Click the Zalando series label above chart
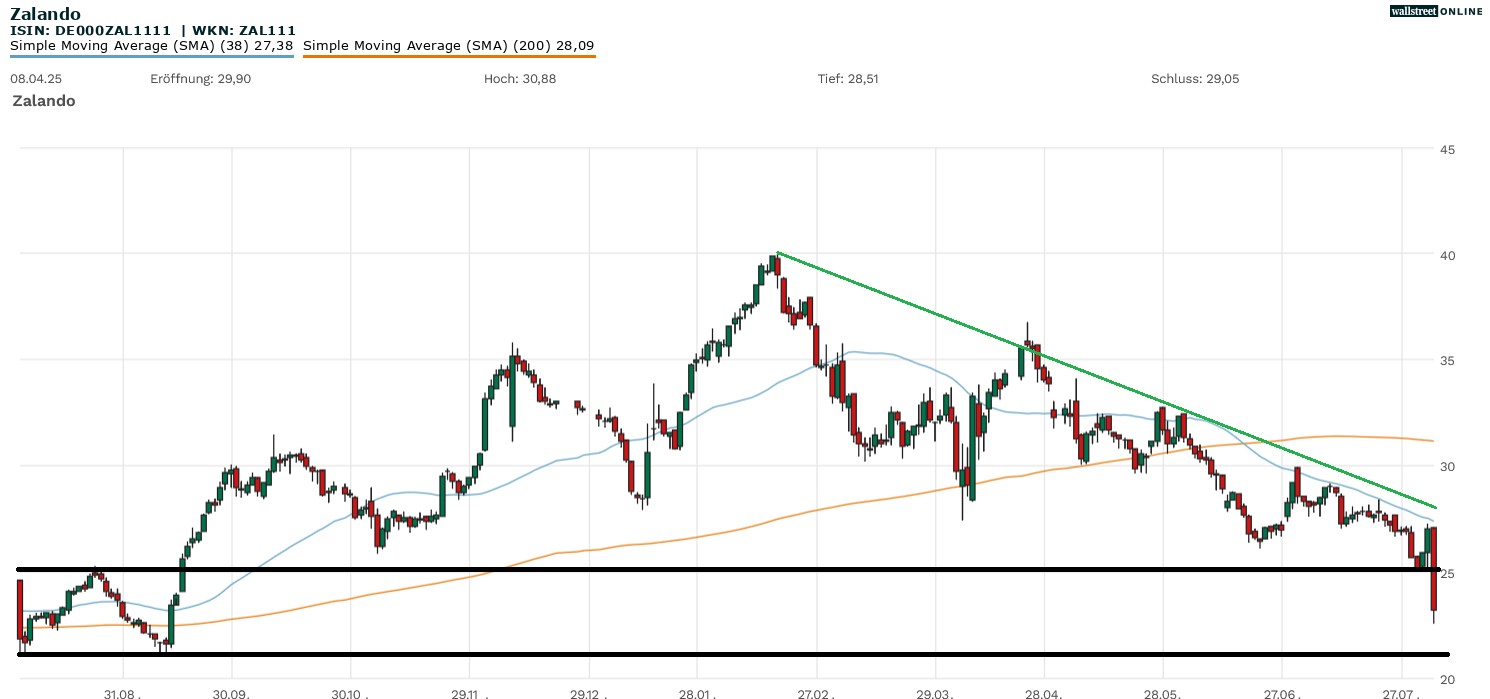The width and height of the screenshot is (1490, 699). pos(44,101)
